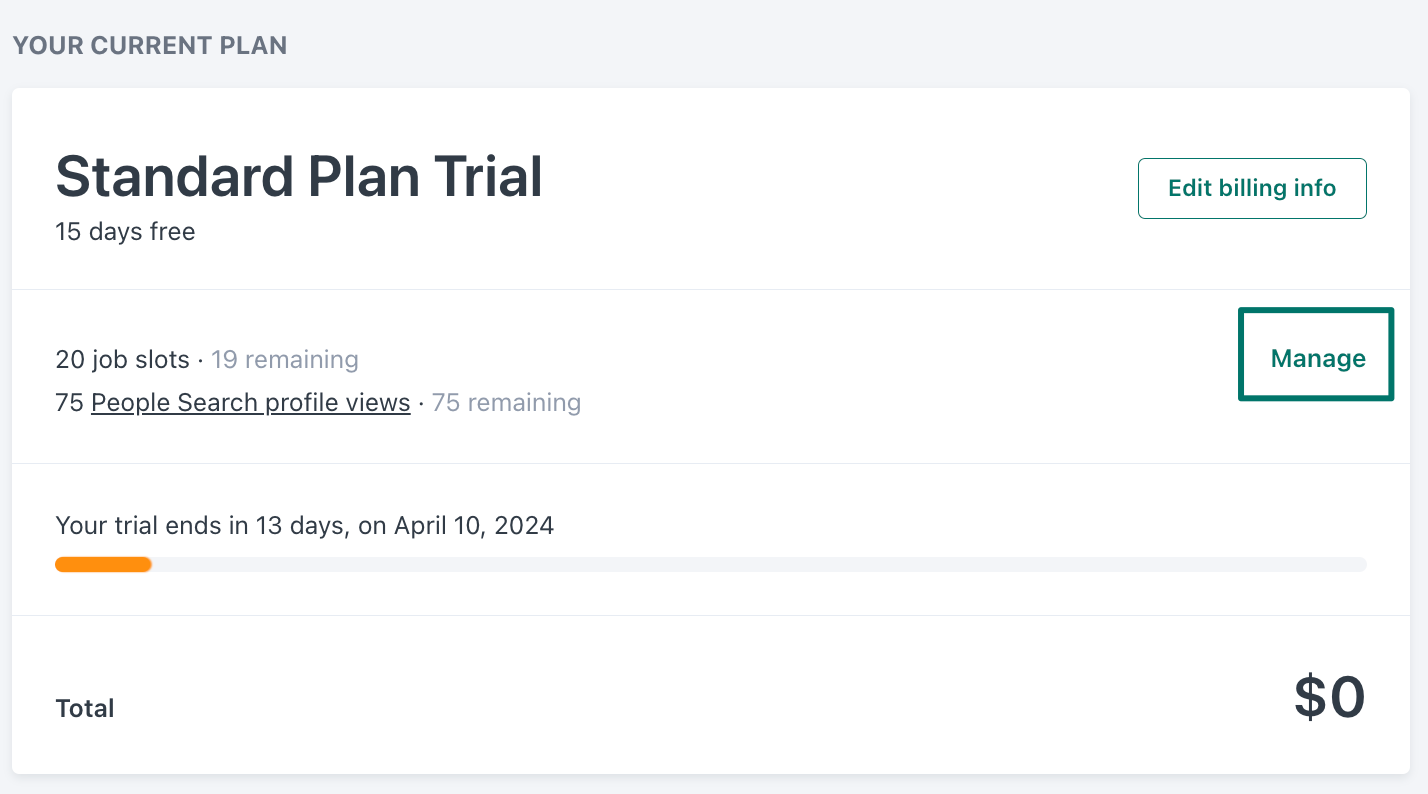This screenshot has height=794, width=1428.
Task: Click the 15 days free subtitle
Action: coord(125,231)
